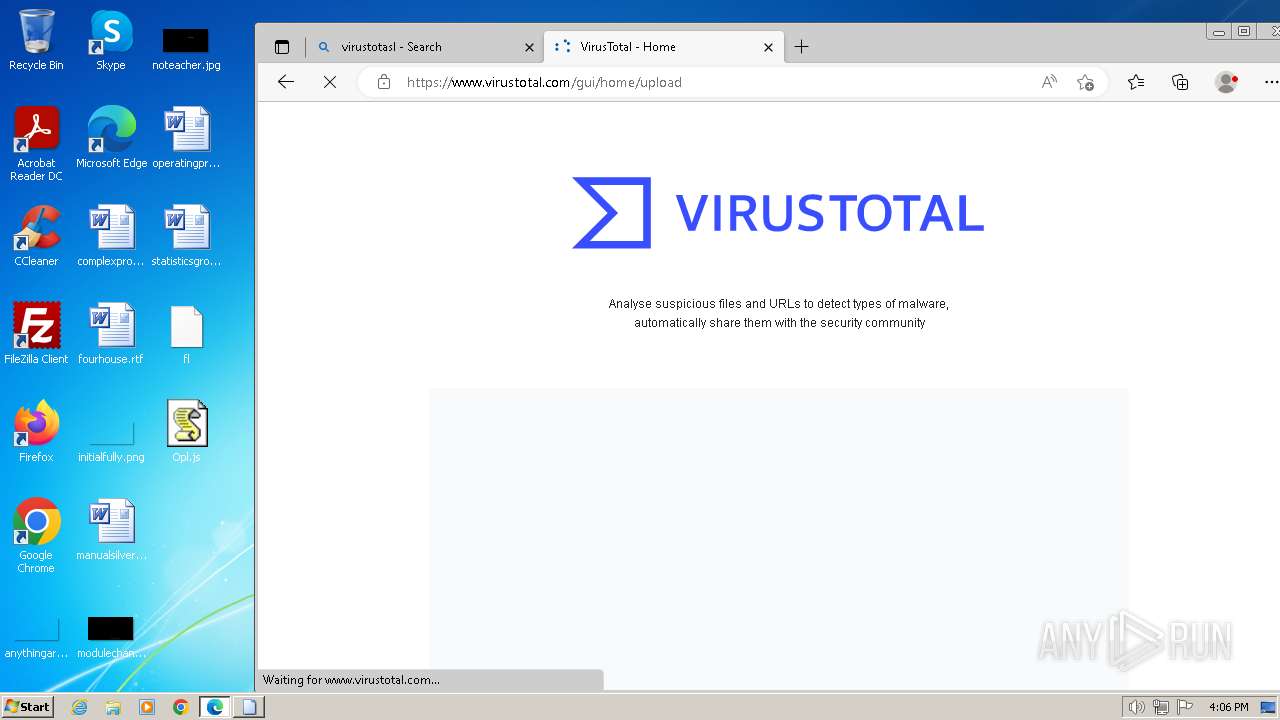The width and height of the screenshot is (1280, 720).
Task: Click the show desktop tray icon
Action: click(x=1268, y=707)
